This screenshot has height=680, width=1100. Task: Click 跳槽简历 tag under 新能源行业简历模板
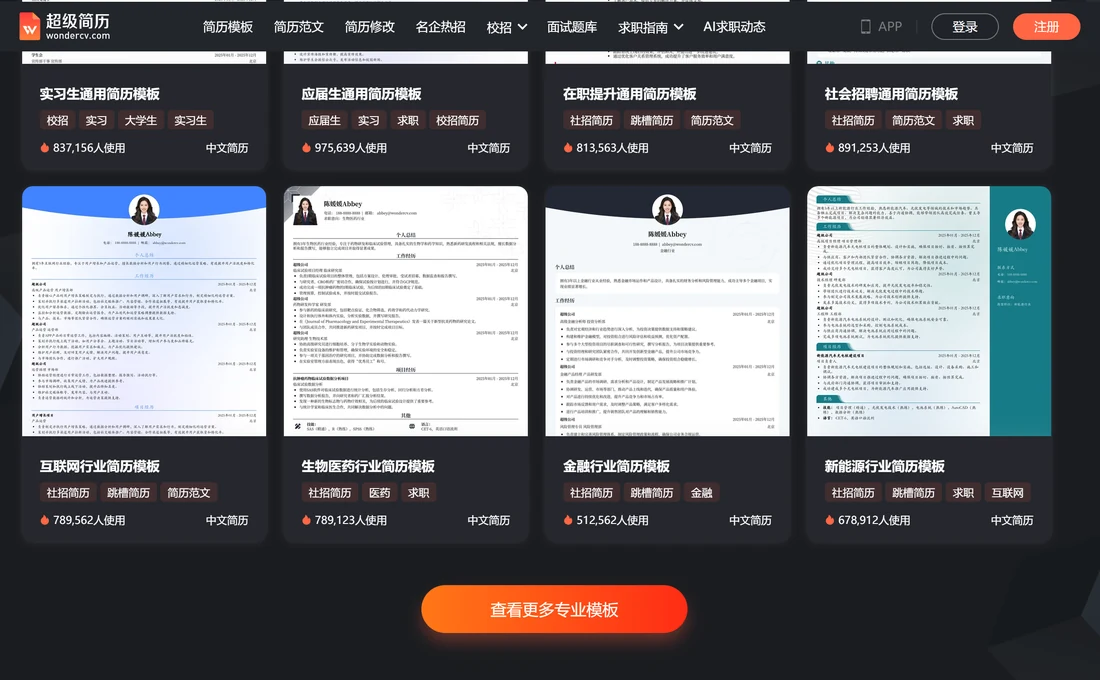(913, 493)
